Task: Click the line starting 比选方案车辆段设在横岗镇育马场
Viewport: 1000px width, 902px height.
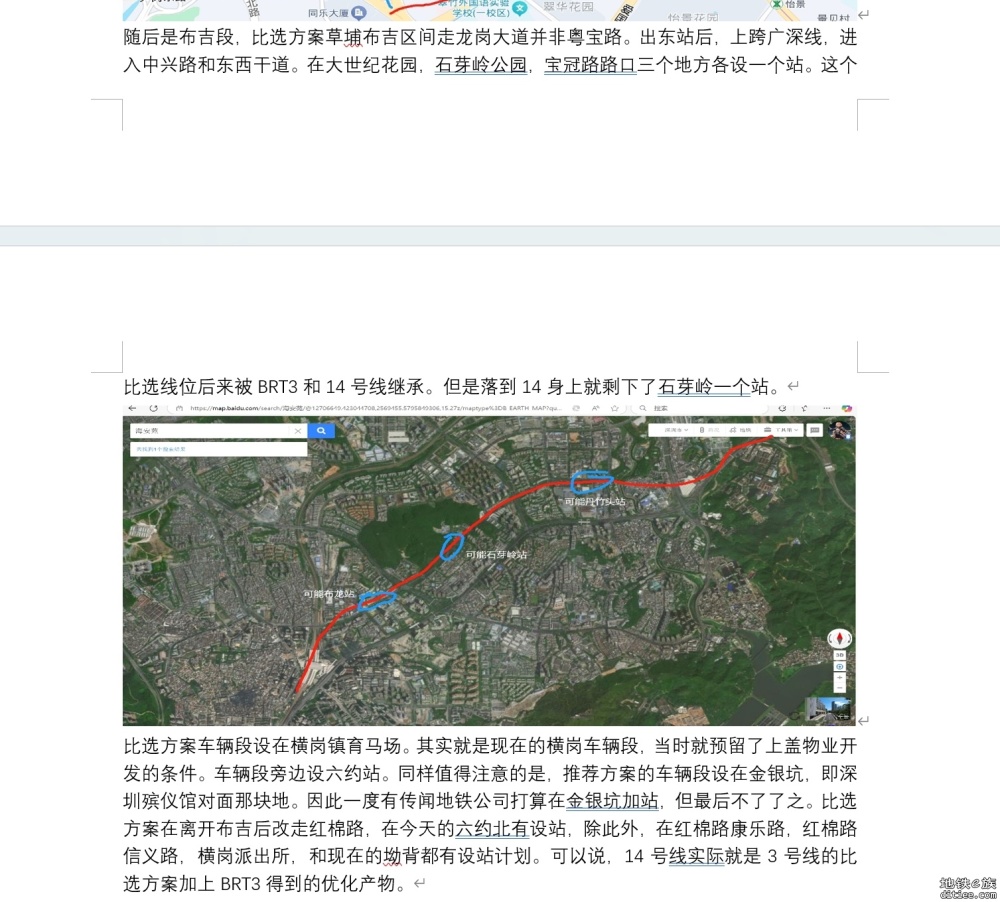Action: 490,746
